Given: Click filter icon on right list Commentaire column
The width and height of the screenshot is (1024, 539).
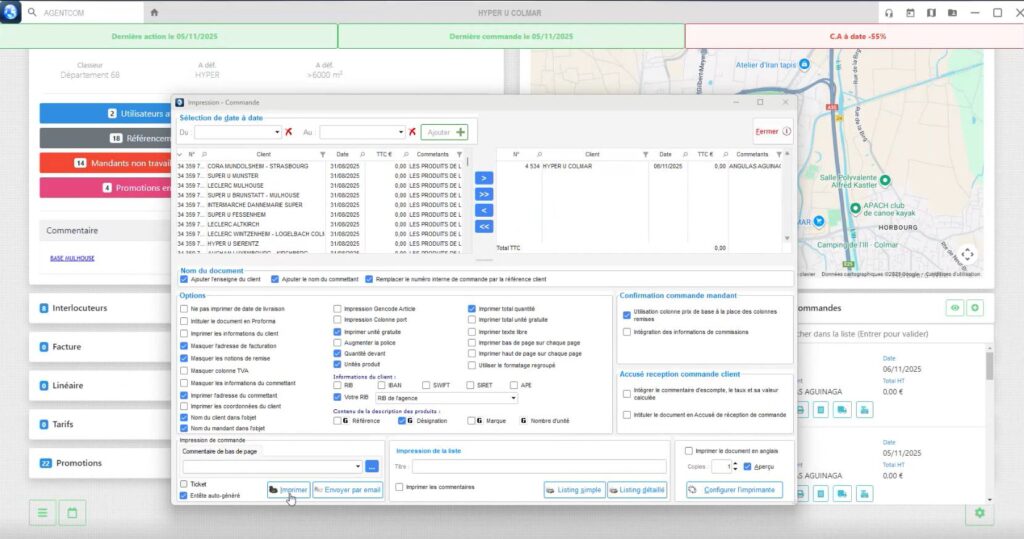Looking at the screenshot, I should (x=779, y=155).
